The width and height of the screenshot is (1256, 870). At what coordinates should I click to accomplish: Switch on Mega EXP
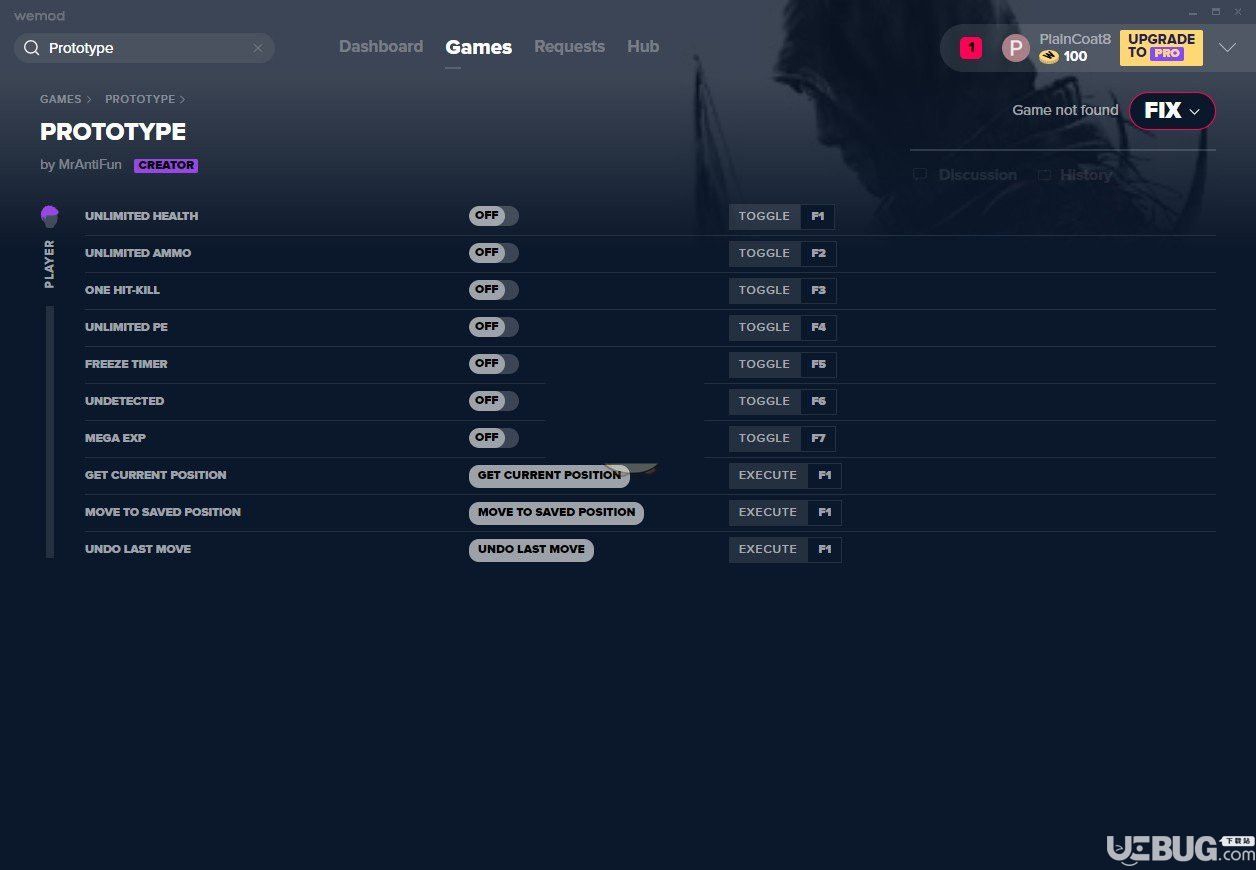494,438
